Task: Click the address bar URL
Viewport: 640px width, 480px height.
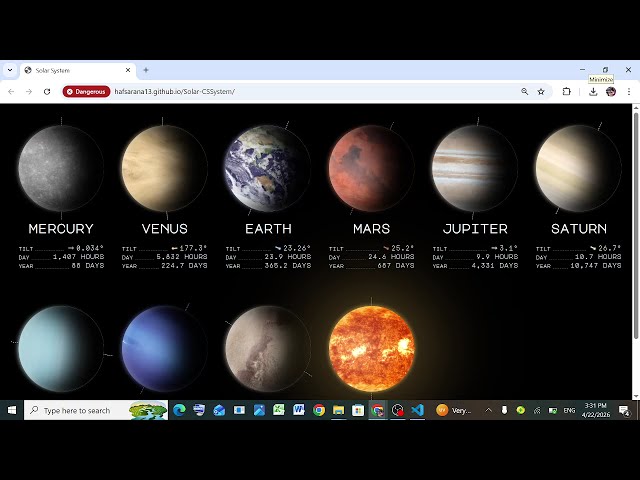Action: click(175, 91)
